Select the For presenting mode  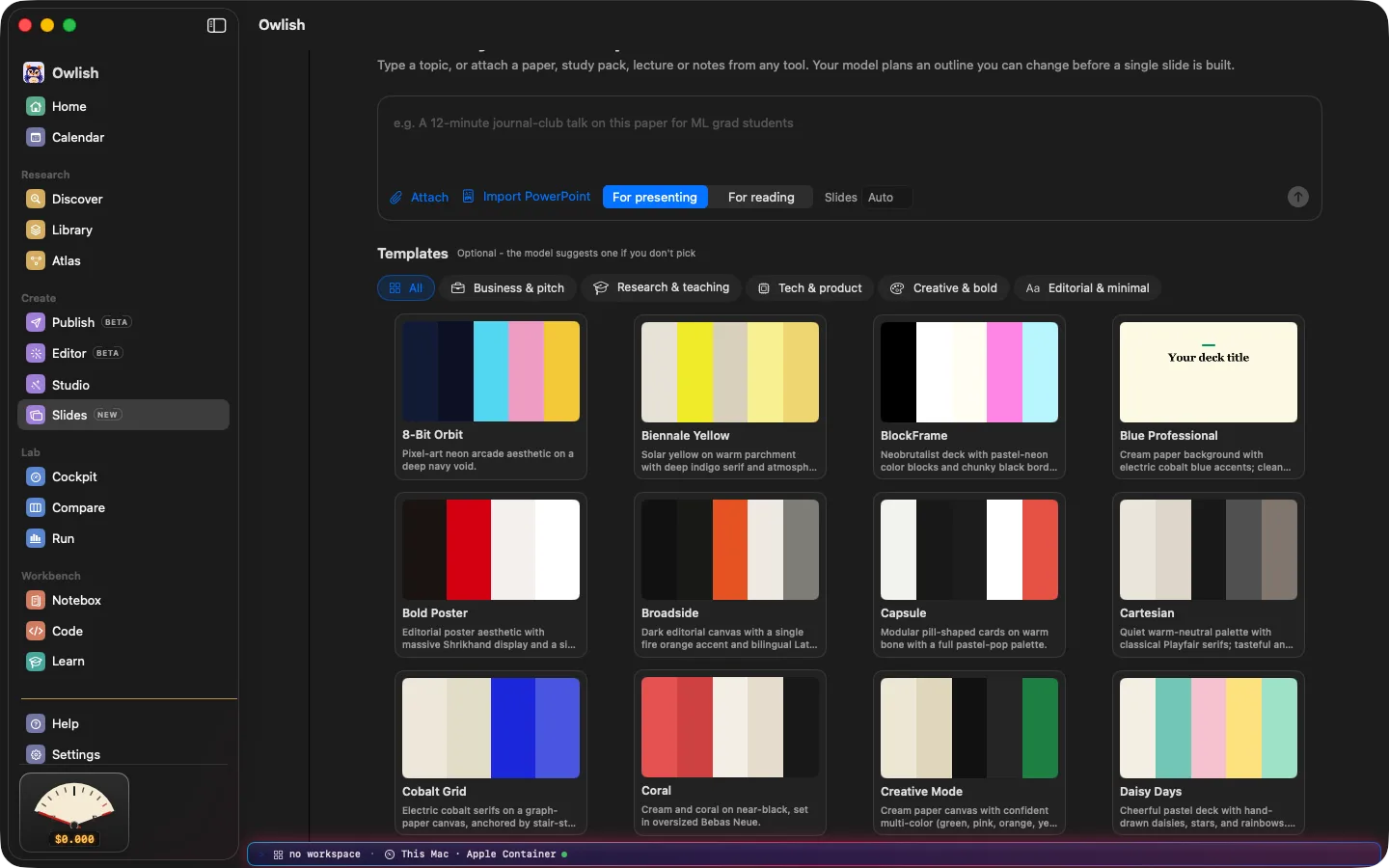[655, 197]
